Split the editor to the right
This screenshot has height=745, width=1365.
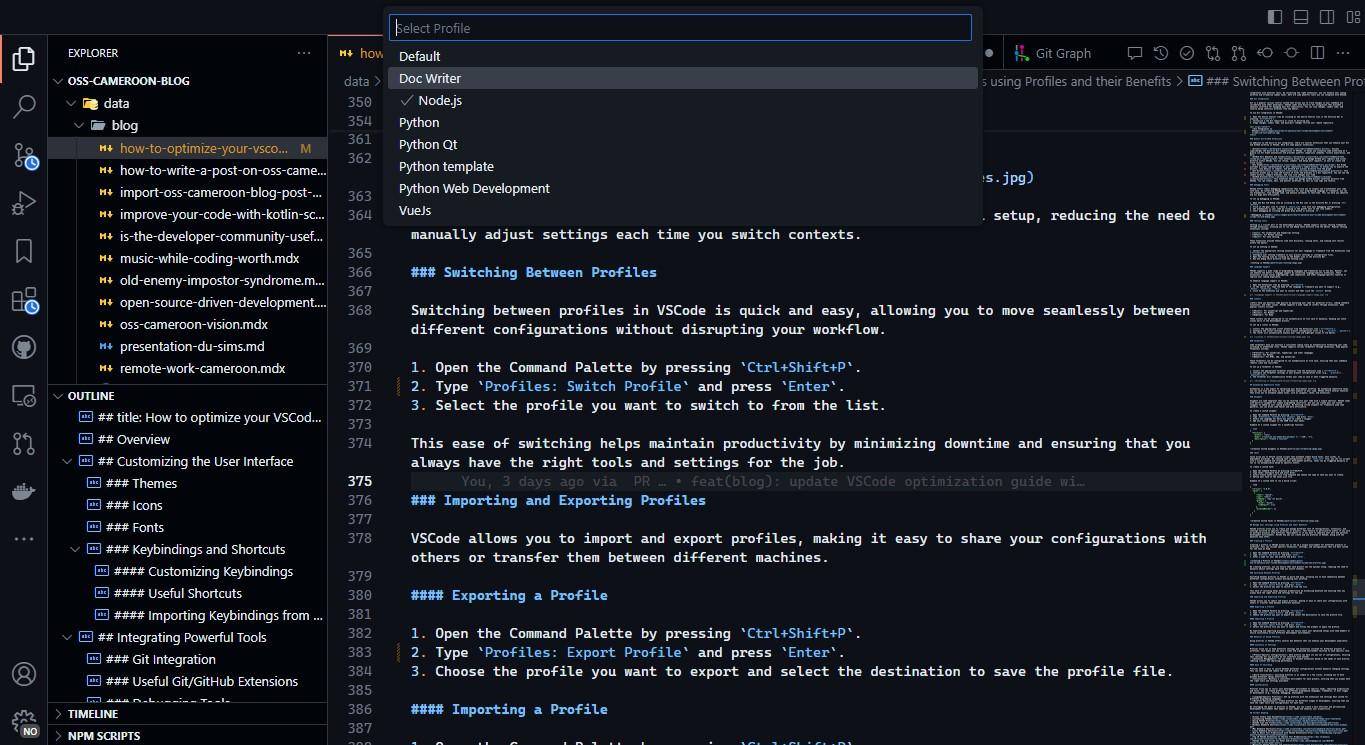coord(1317,53)
